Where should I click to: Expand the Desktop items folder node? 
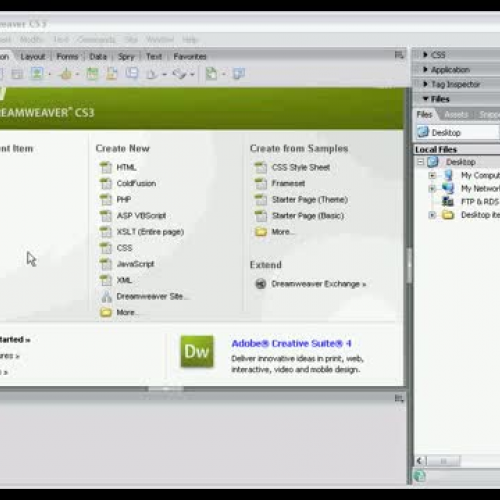(432, 215)
